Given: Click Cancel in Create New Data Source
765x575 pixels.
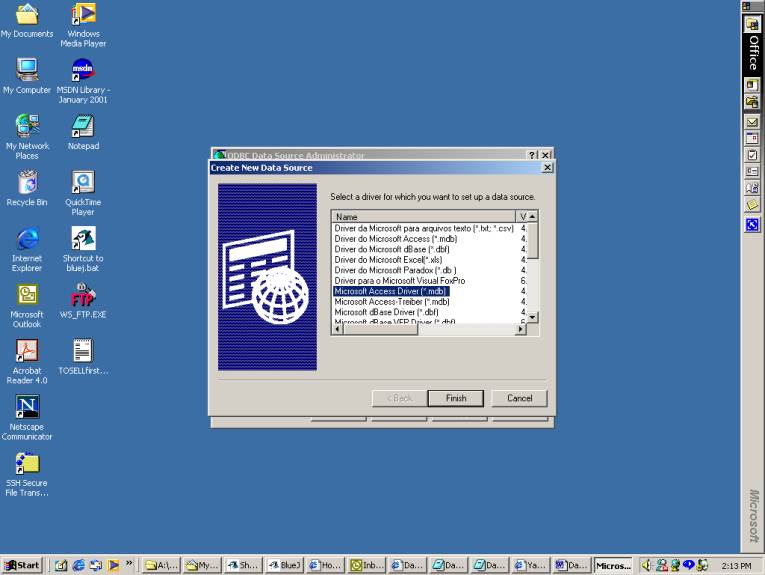Looking at the screenshot, I should pyautogui.click(x=519, y=398).
